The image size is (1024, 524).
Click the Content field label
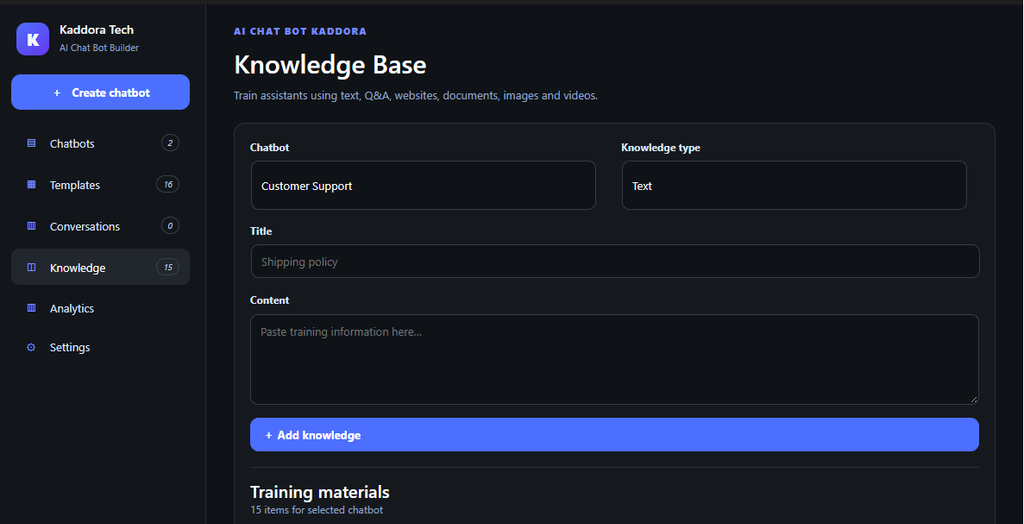(x=270, y=300)
